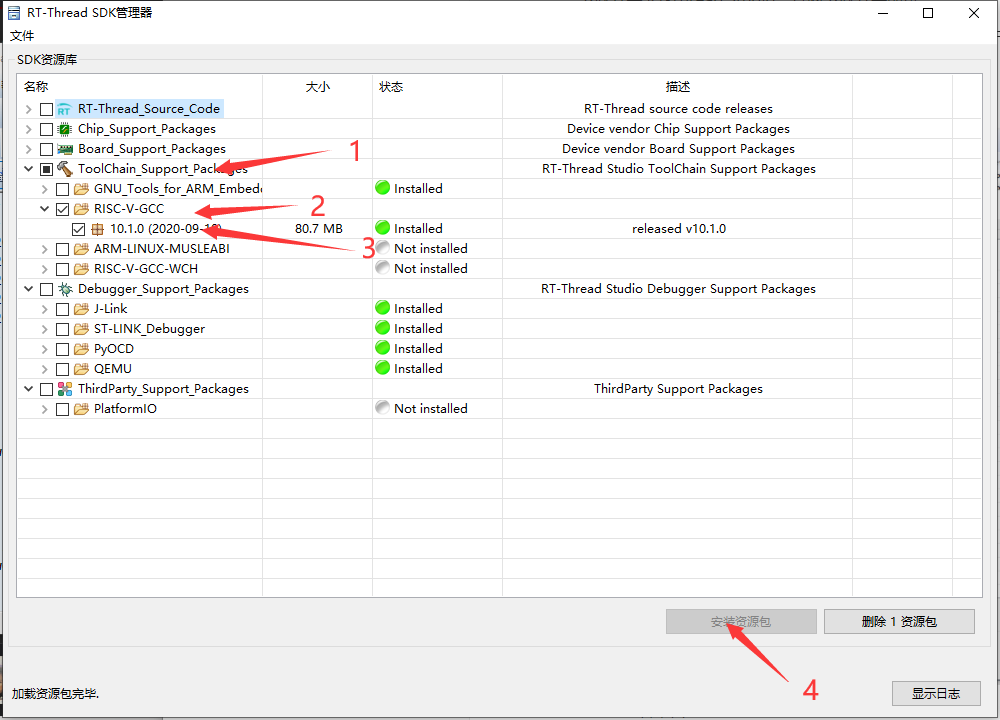Open the 文件 menu
Viewport: 1000px width, 720px height.
click(22, 36)
